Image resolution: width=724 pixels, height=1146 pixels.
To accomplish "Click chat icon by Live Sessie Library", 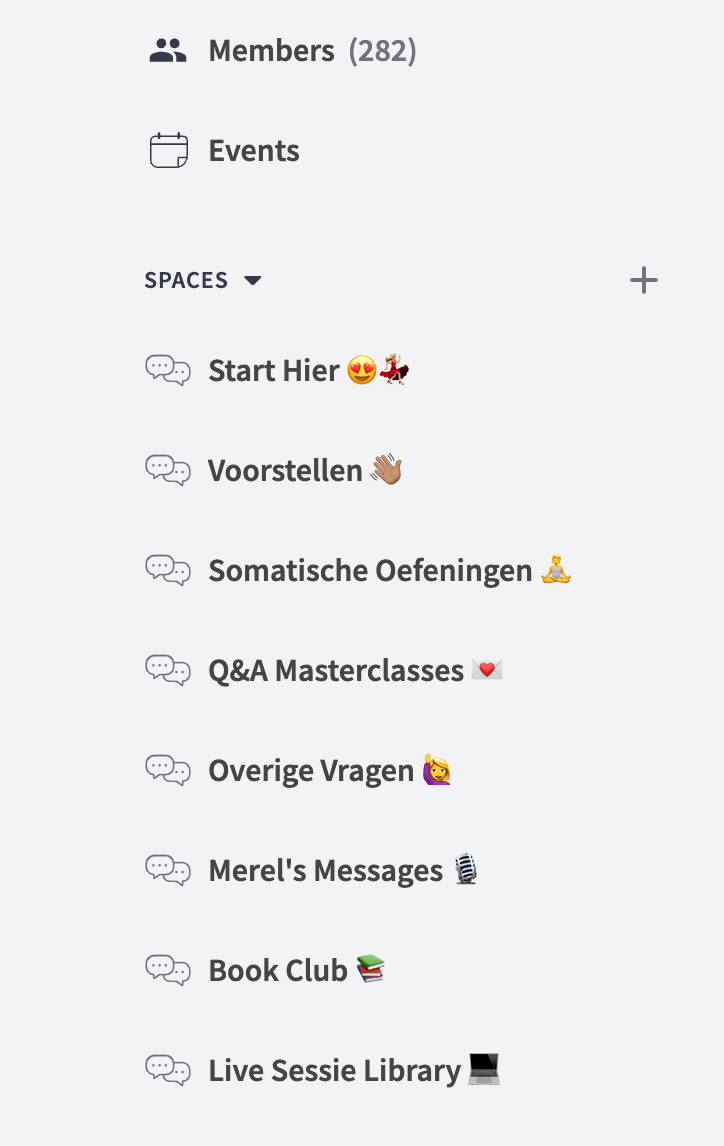I will tap(168, 1070).
